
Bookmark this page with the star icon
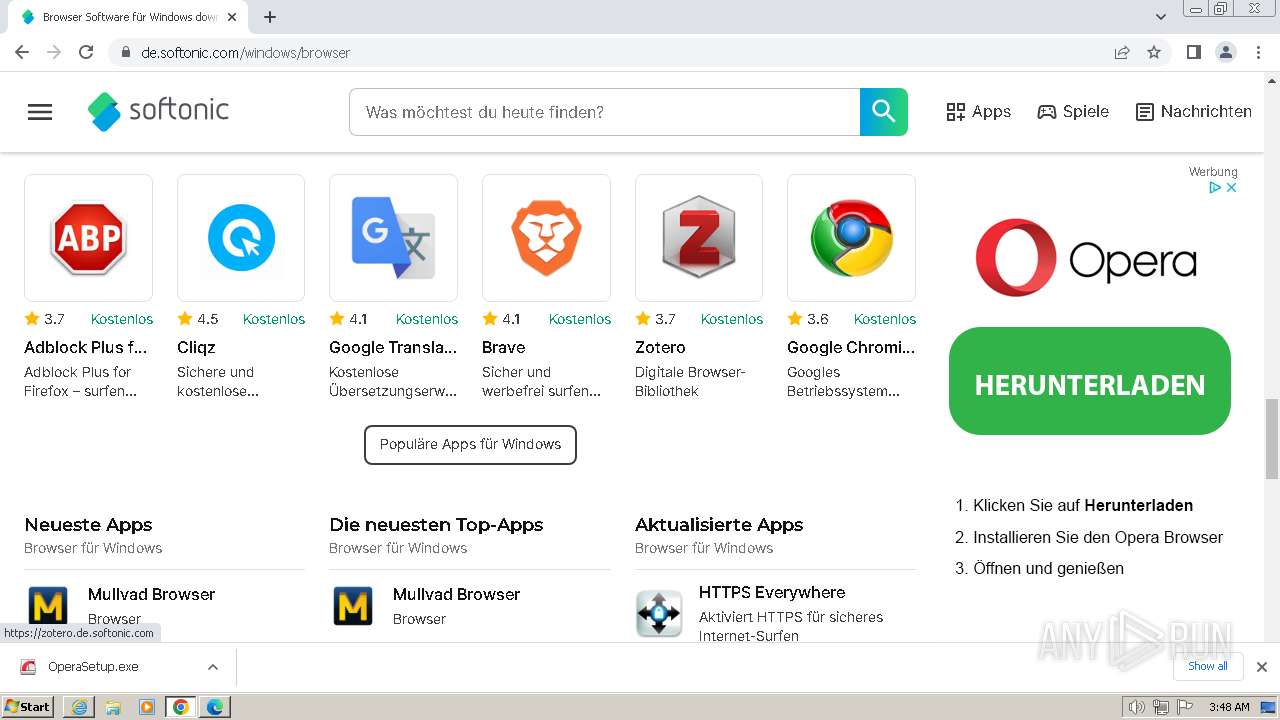[x=1154, y=52]
